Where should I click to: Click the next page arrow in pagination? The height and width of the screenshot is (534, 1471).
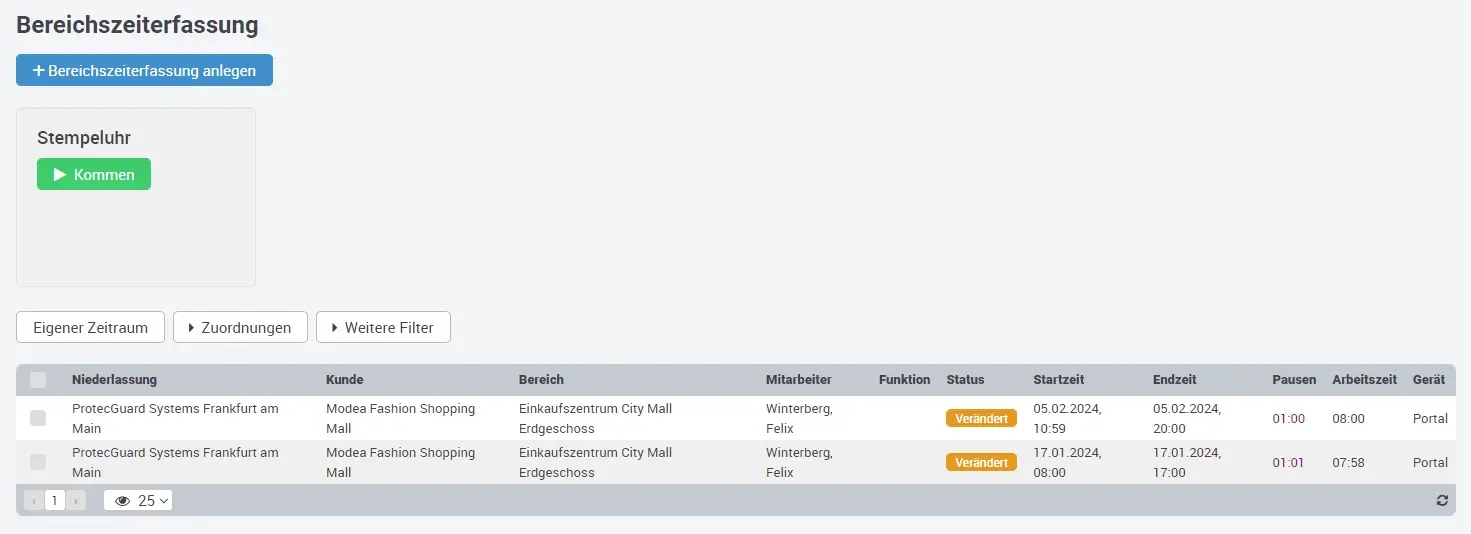tap(76, 500)
